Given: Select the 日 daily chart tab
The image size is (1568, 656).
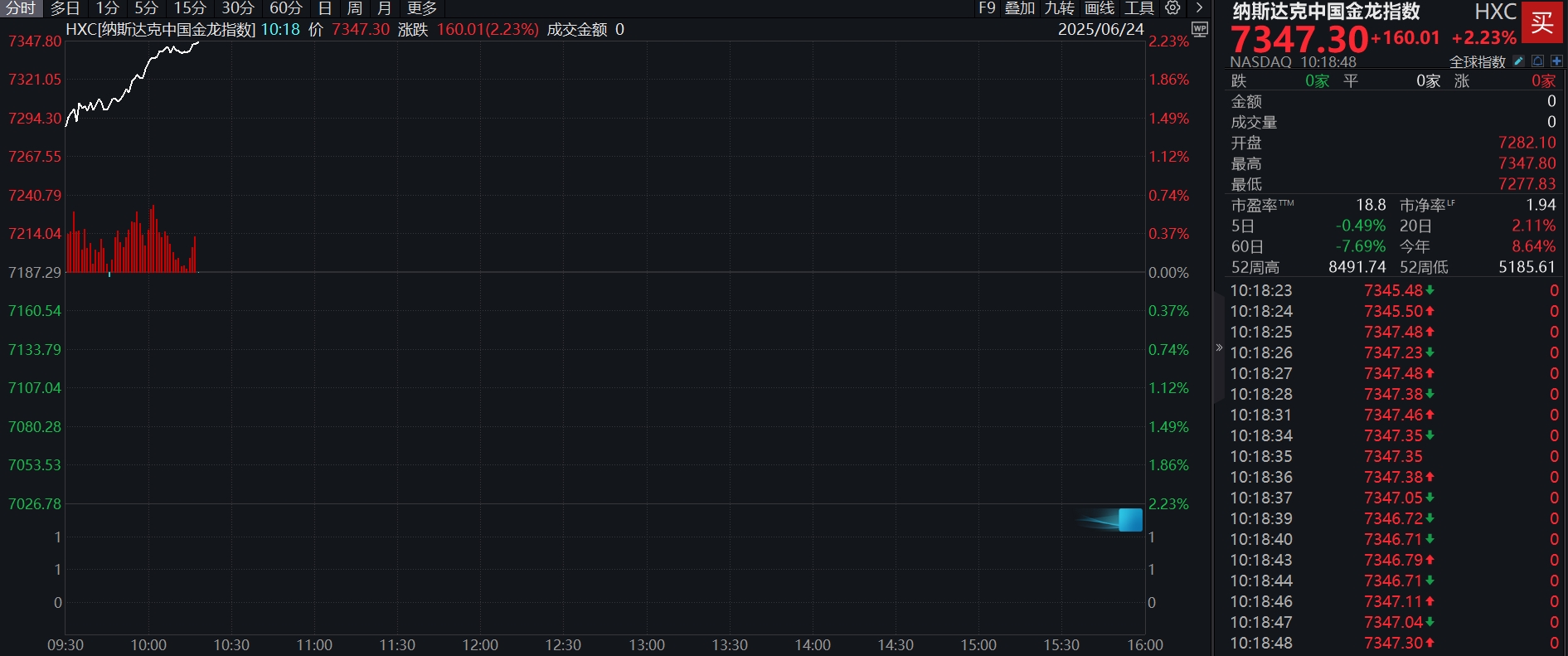Looking at the screenshot, I should (325, 8).
